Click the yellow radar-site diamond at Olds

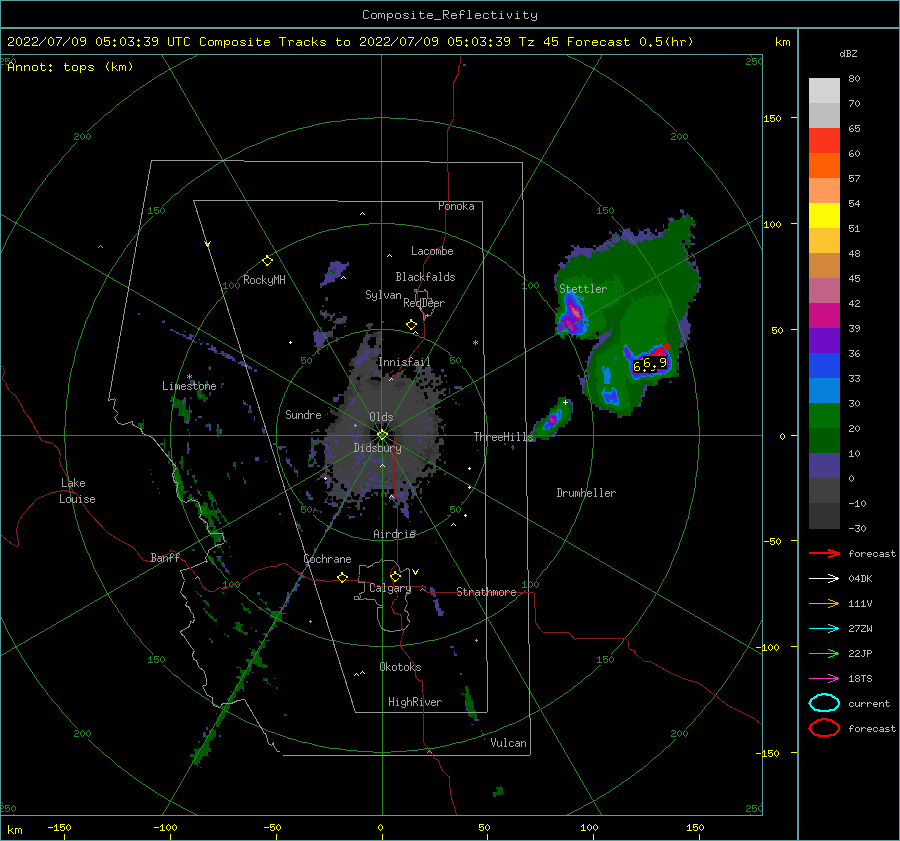point(382,435)
